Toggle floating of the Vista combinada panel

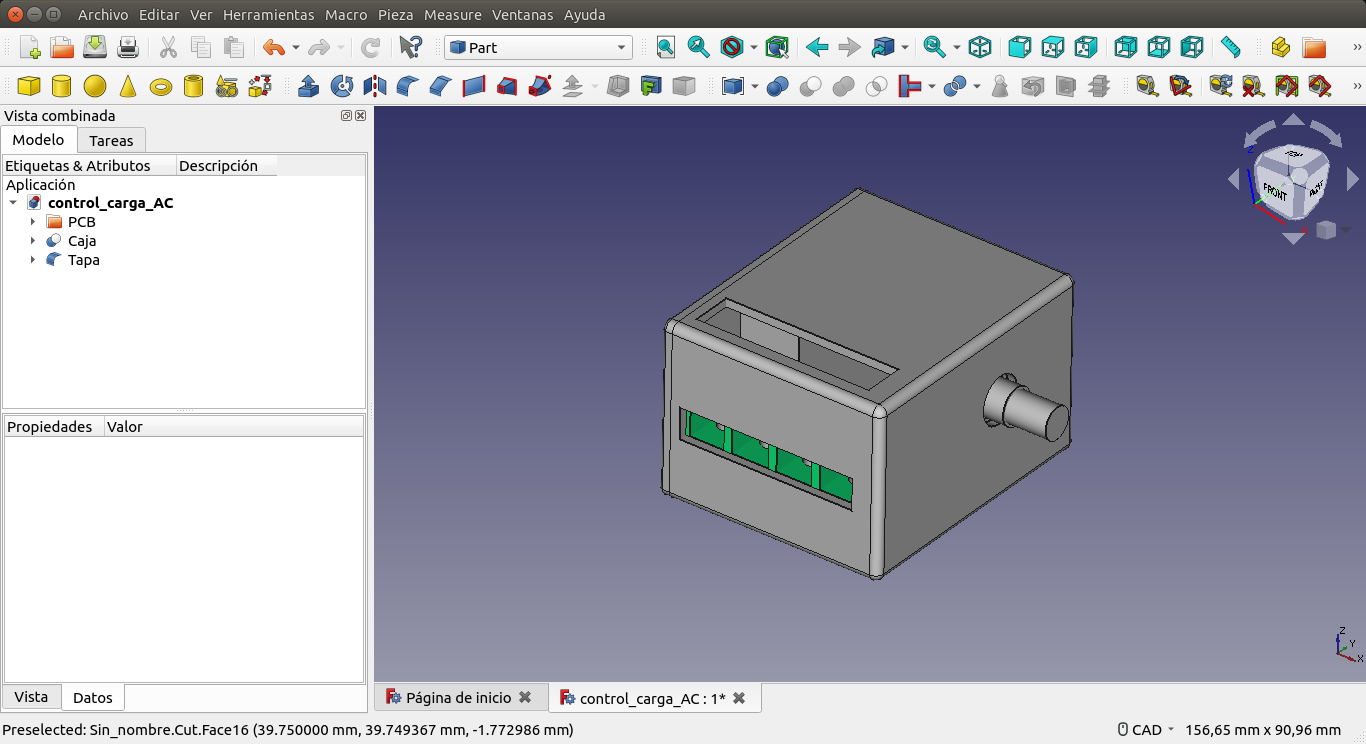(346, 116)
